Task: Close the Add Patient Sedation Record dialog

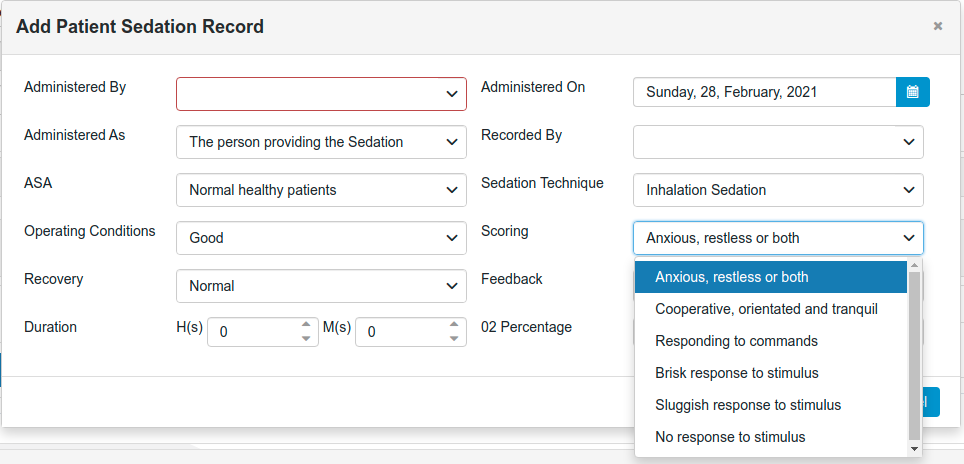Action: pos(938,26)
